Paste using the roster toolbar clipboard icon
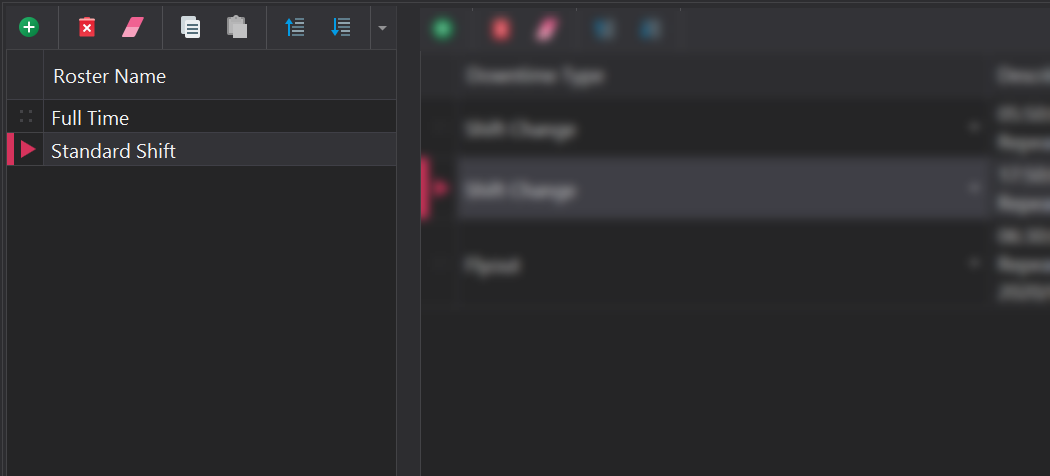 (237, 27)
